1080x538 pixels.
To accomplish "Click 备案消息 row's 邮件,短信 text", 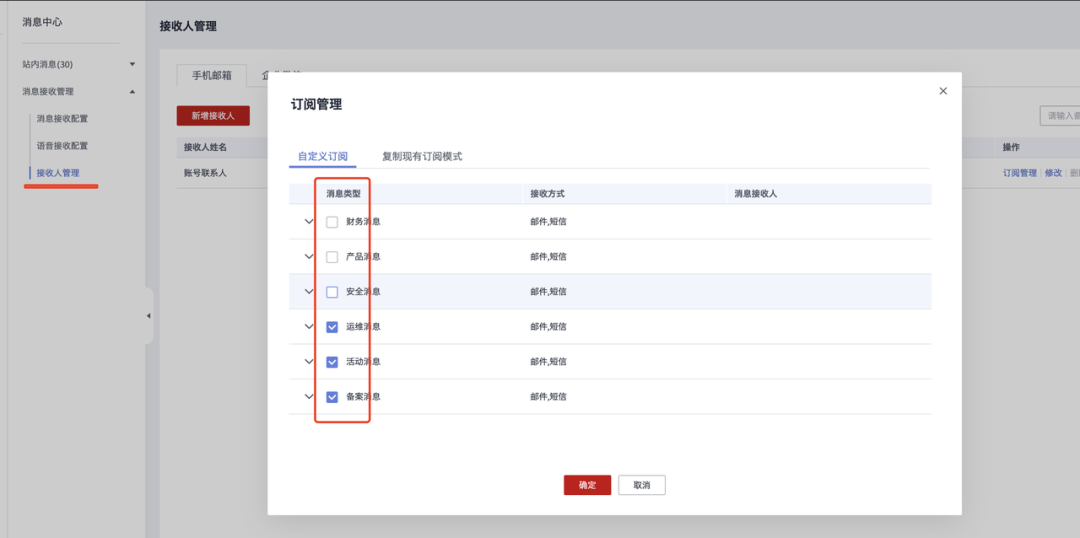I will (548, 397).
